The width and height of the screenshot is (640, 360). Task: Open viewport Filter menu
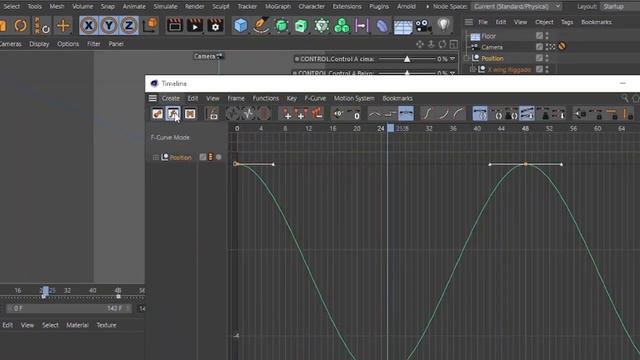coord(93,44)
